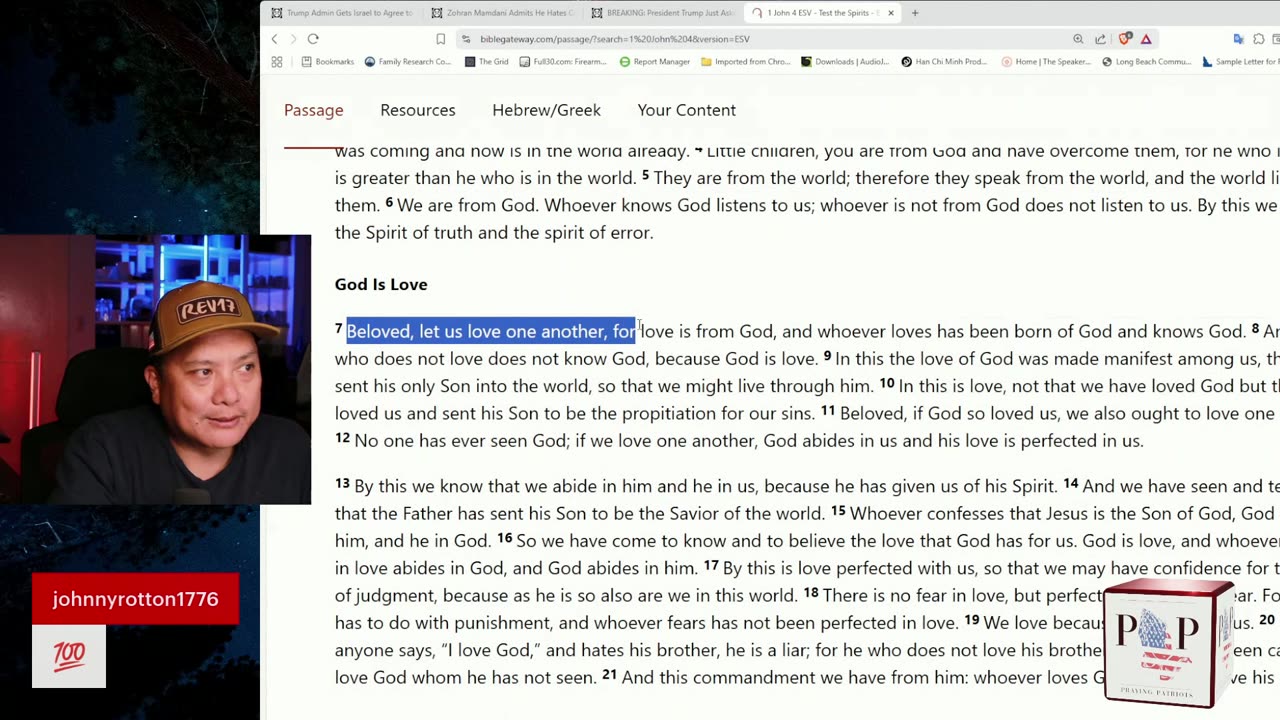Click the johnnyrotton1776 red banner
This screenshot has width=1280, height=720.
(135, 599)
